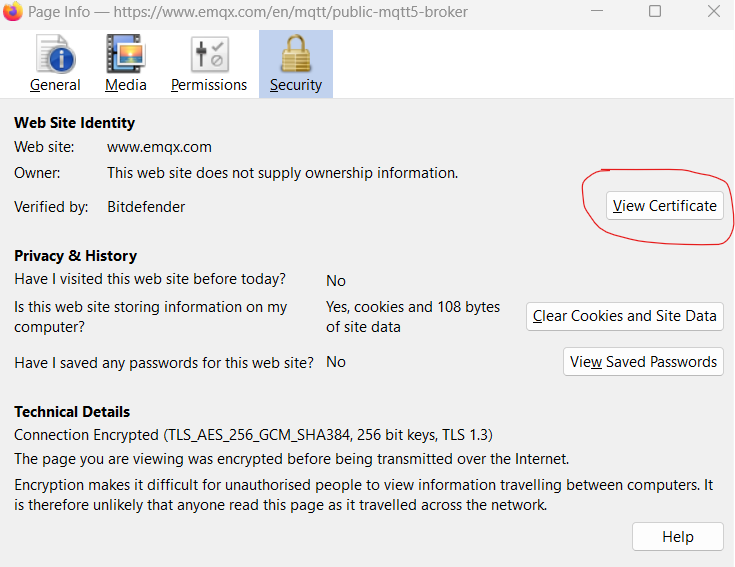Click the Permissions sliders icon
The width and height of the screenshot is (735, 567).
coord(210,54)
